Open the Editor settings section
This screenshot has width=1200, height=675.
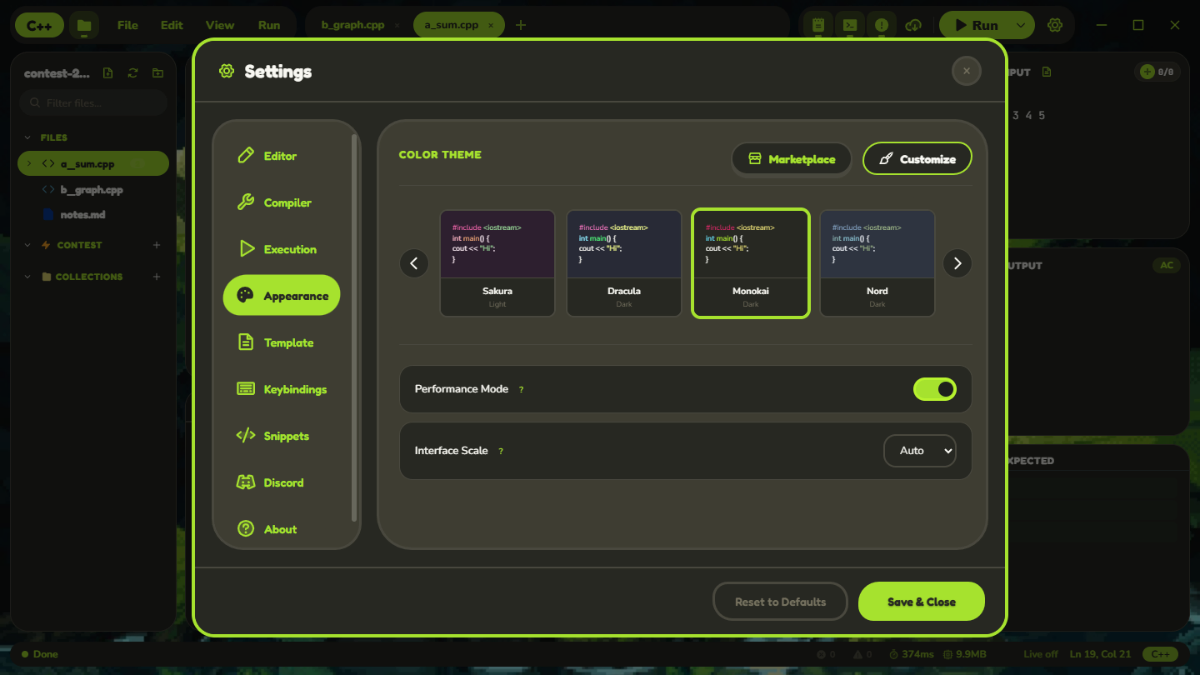point(281,156)
